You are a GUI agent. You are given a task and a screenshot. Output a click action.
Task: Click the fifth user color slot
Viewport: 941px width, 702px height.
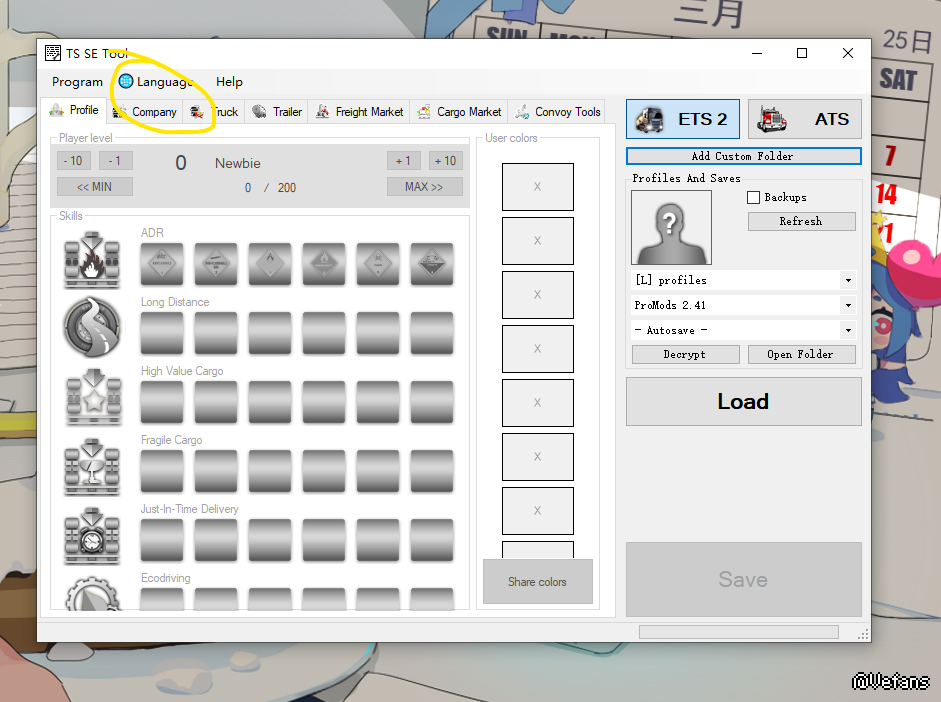pos(538,403)
